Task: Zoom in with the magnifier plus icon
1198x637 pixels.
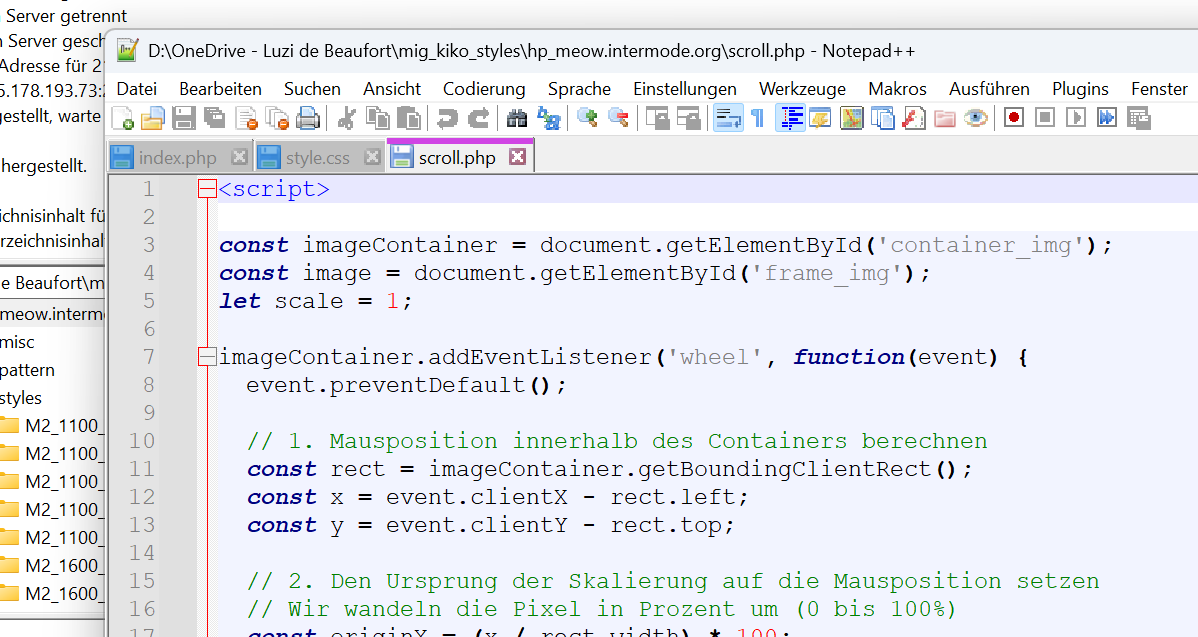Action: pos(588,118)
